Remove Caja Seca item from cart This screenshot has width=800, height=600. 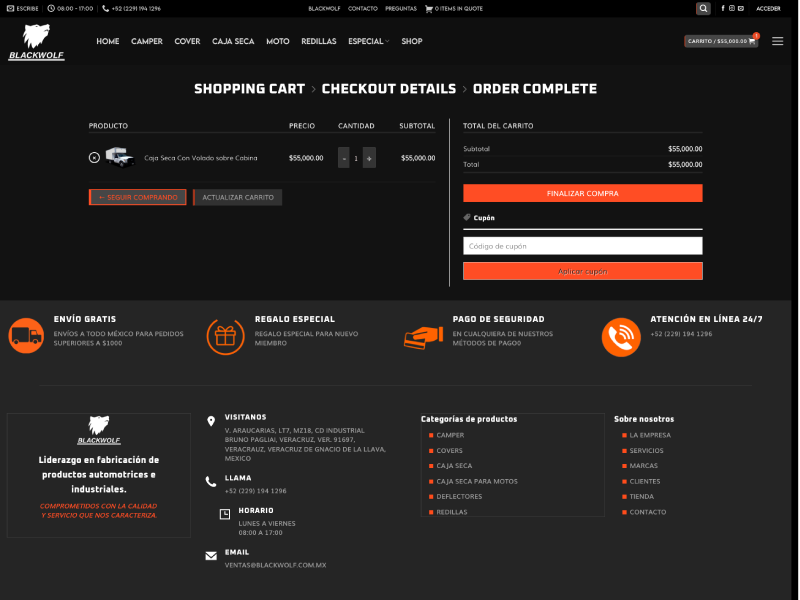(94, 158)
